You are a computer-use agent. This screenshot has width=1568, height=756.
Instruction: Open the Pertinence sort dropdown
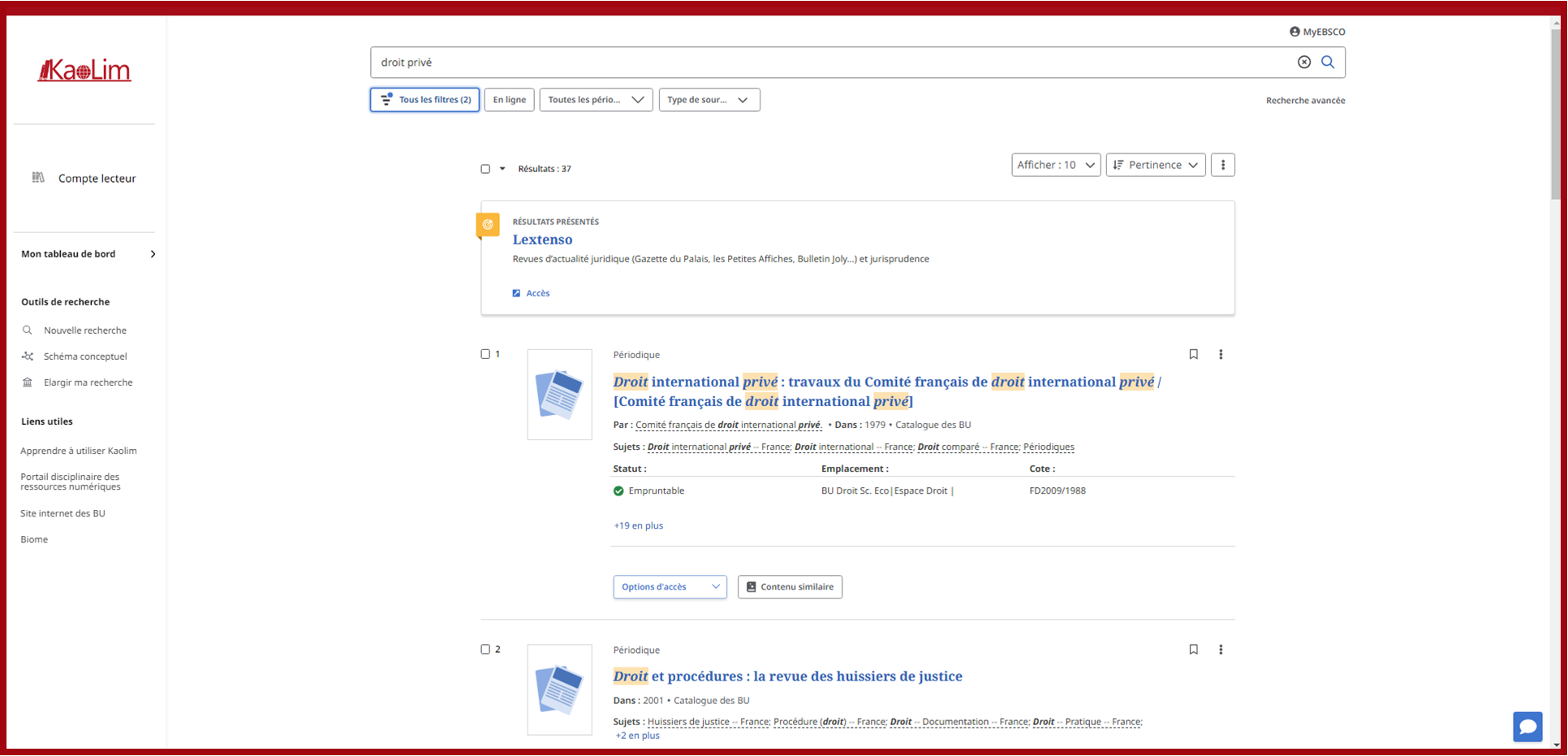click(1155, 165)
